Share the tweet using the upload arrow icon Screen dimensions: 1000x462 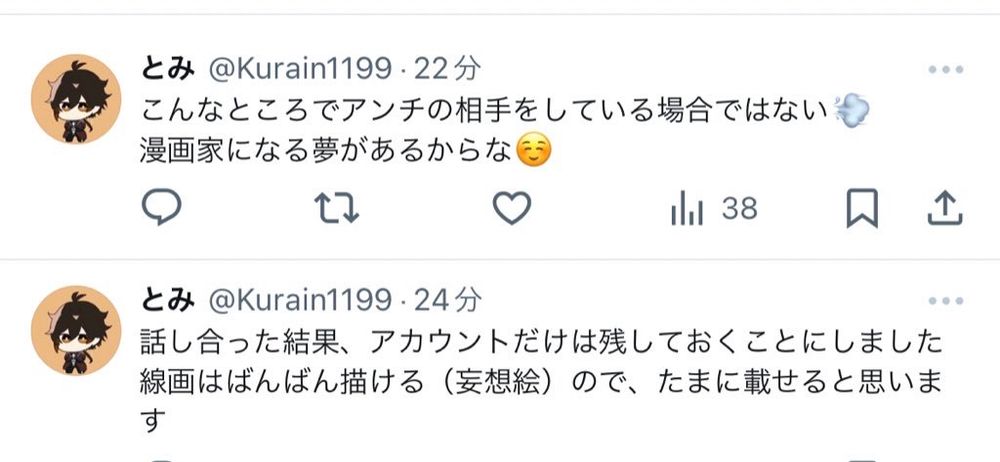coord(945,208)
